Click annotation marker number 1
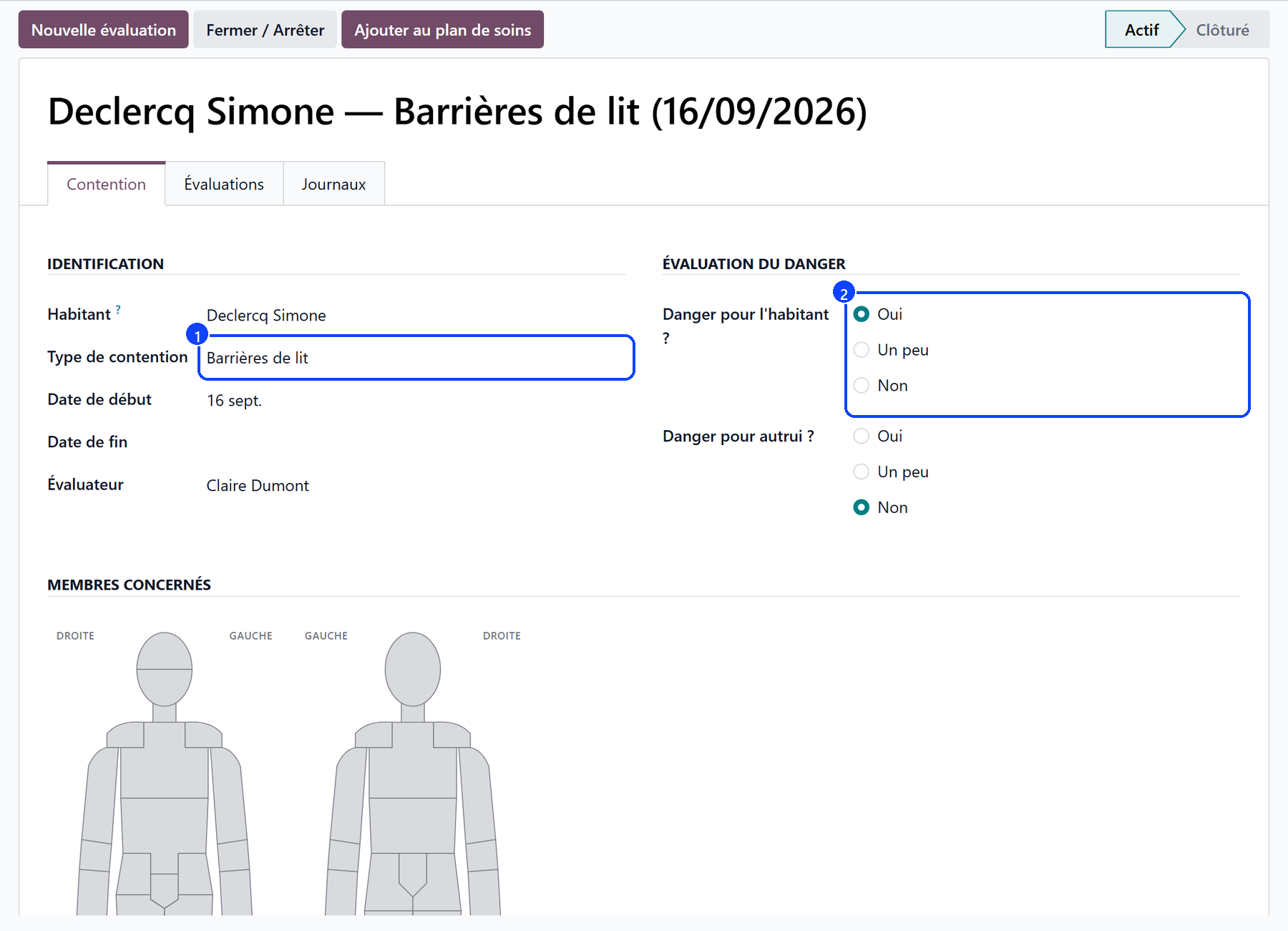 pos(197,334)
